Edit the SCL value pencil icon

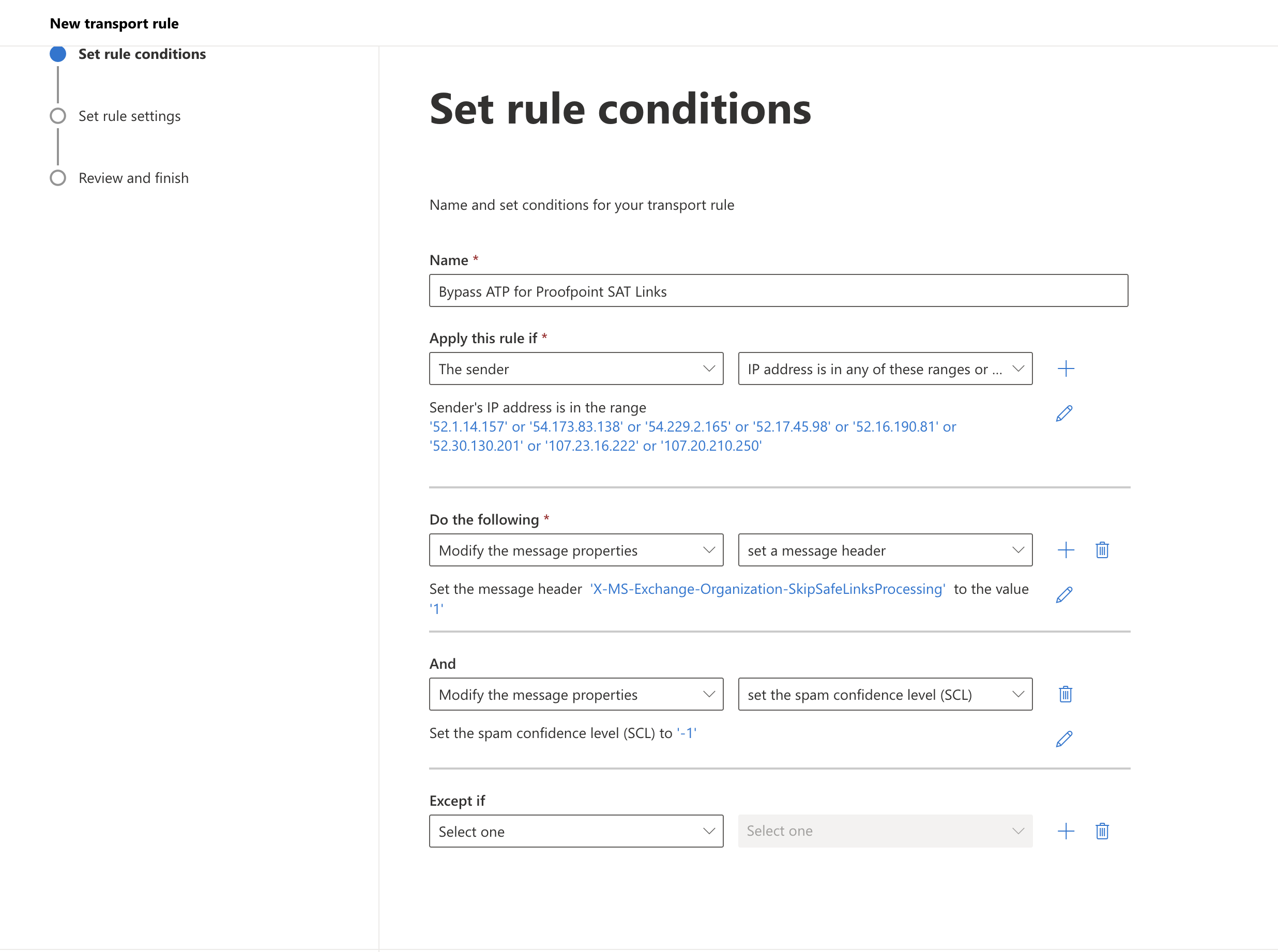click(1063, 739)
